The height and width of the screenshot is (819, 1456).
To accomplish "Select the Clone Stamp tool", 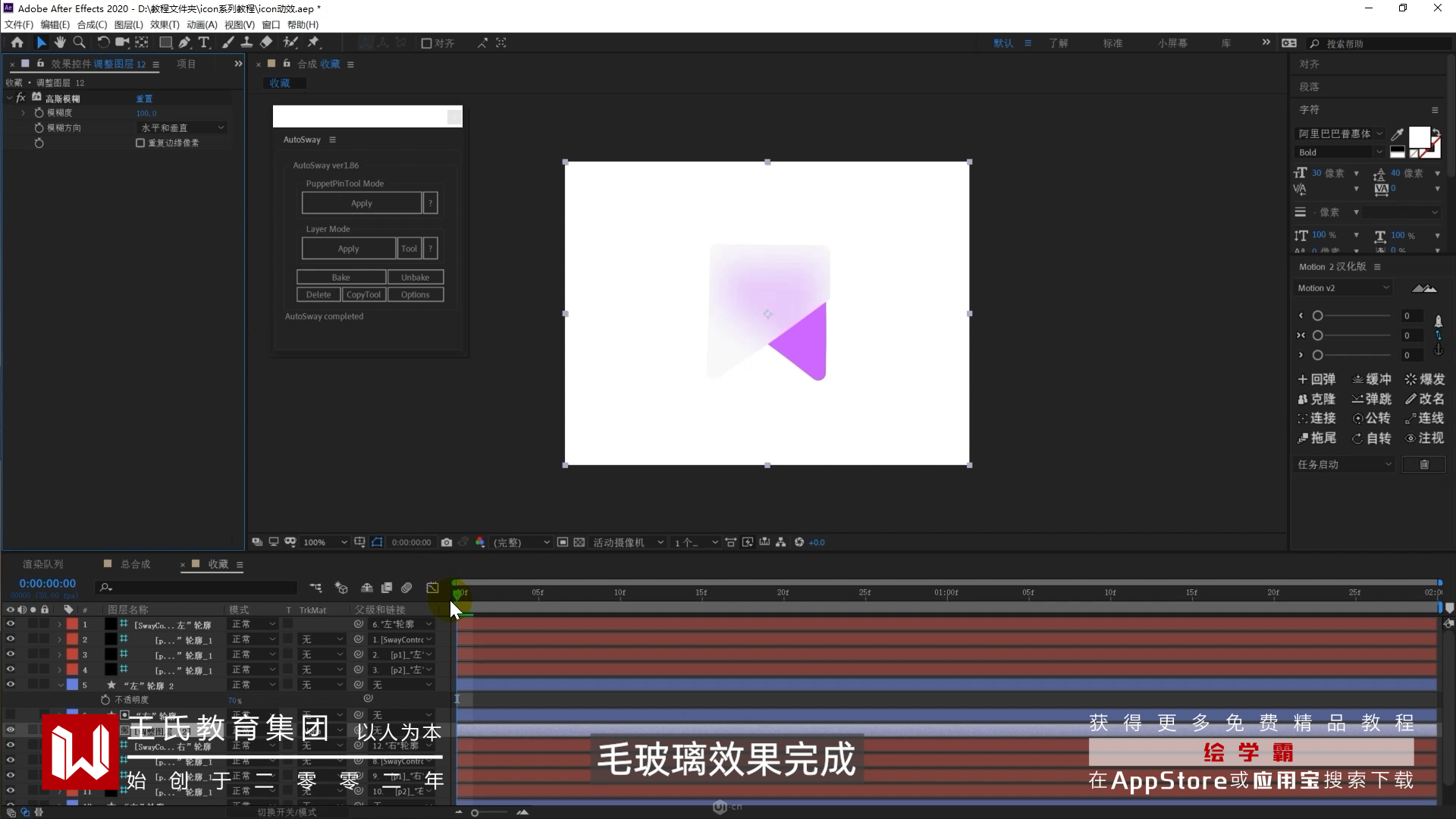I will pyautogui.click(x=247, y=43).
